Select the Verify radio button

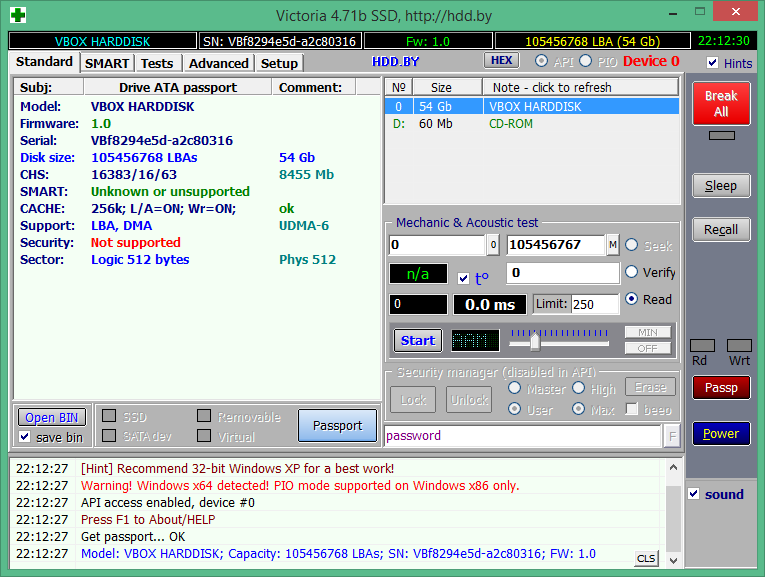click(631, 272)
